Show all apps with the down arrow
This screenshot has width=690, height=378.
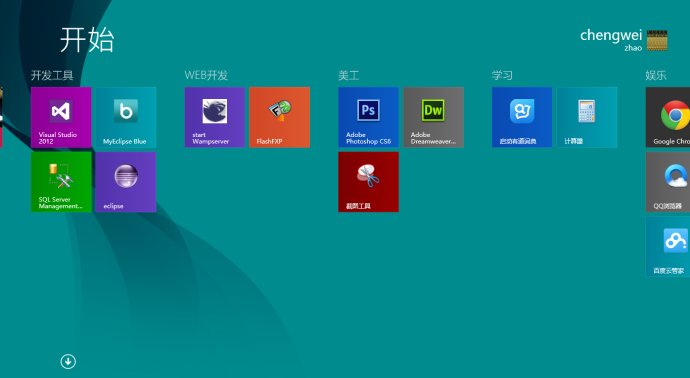coord(68,362)
